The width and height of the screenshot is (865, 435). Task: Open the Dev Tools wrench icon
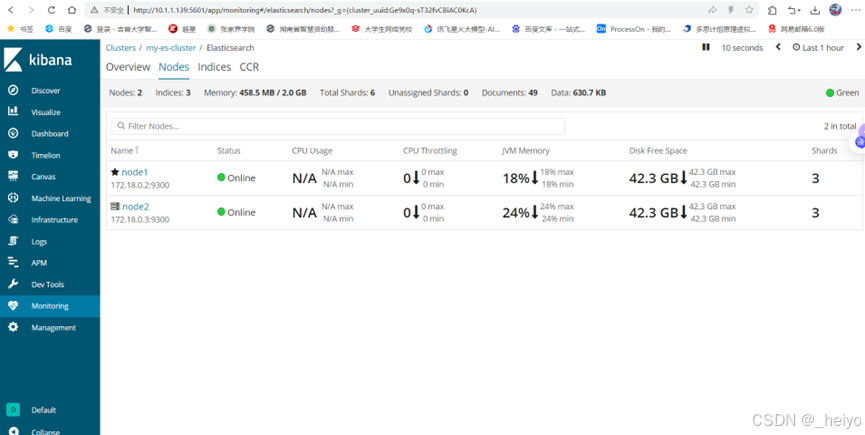(x=13, y=284)
